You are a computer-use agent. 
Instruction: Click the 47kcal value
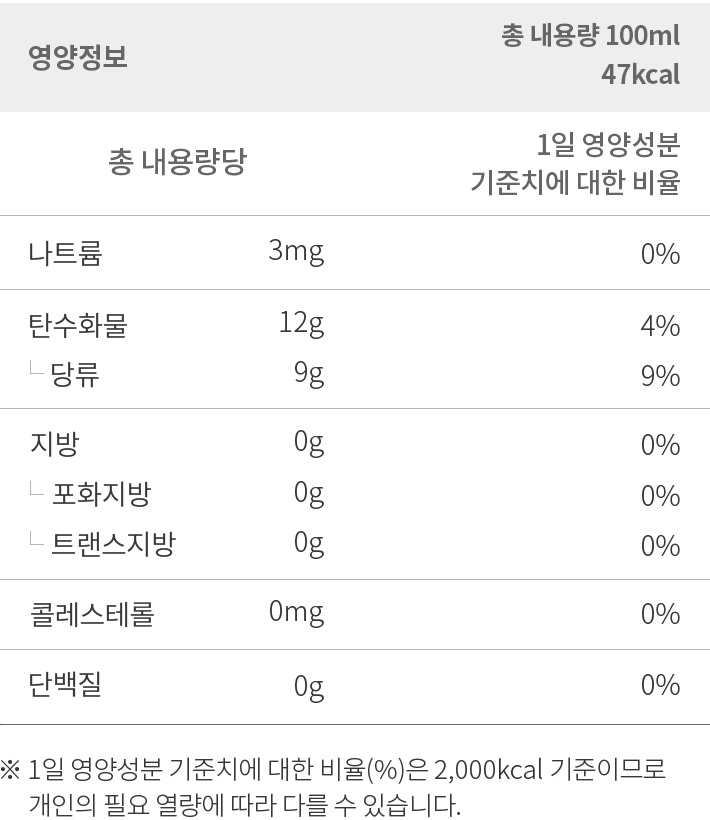click(x=640, y=74)
